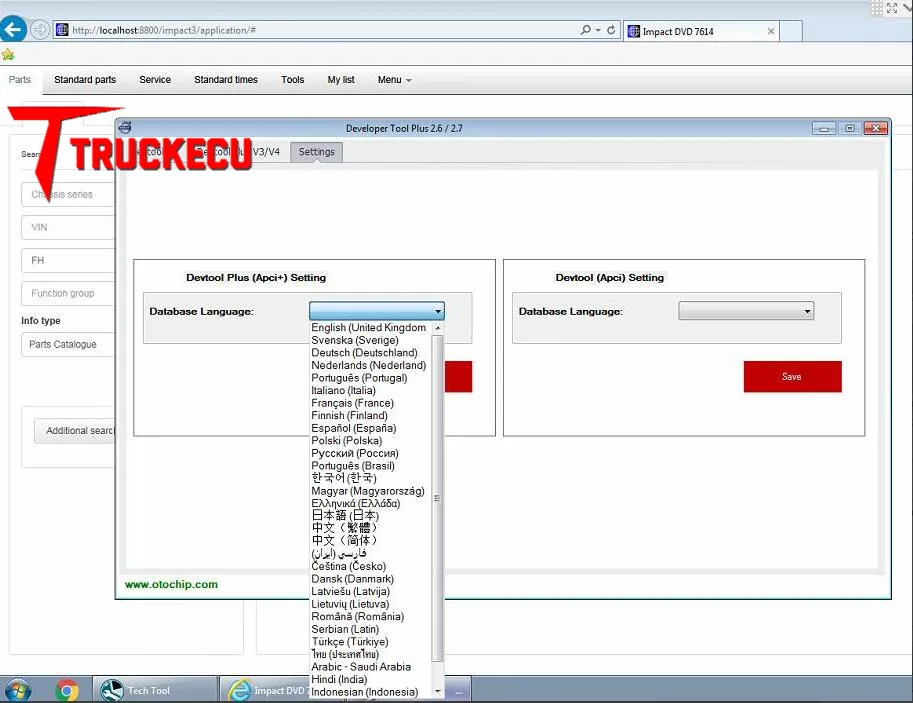913x703 pixels.
Task: Open the Standard times menu item
Action: tap(226, 80)
